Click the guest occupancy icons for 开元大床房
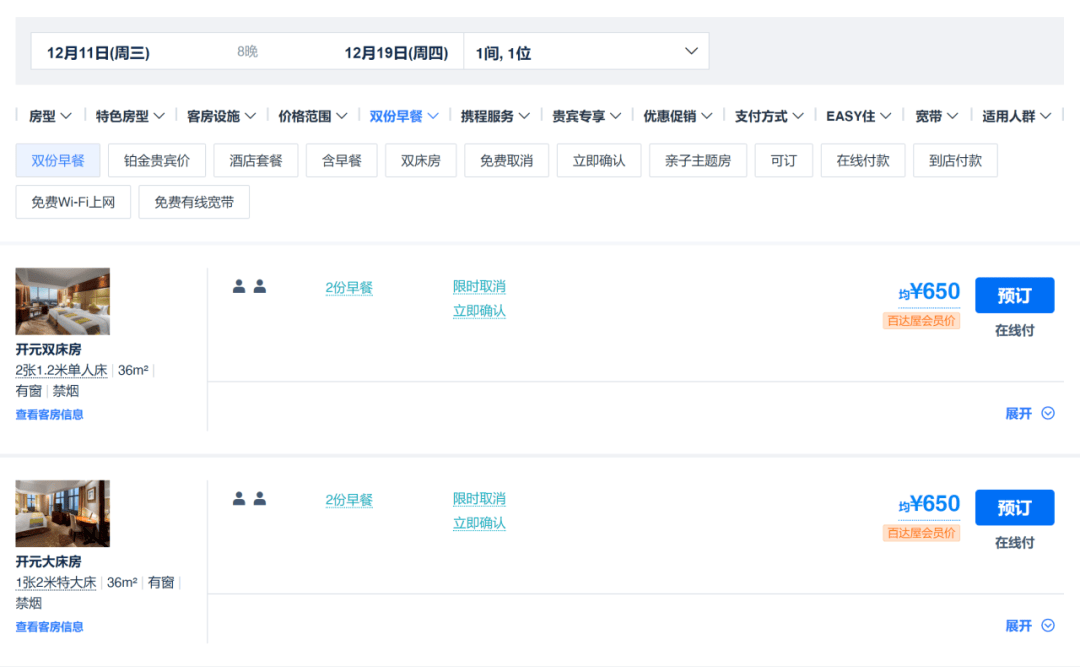 click(248, 498)
